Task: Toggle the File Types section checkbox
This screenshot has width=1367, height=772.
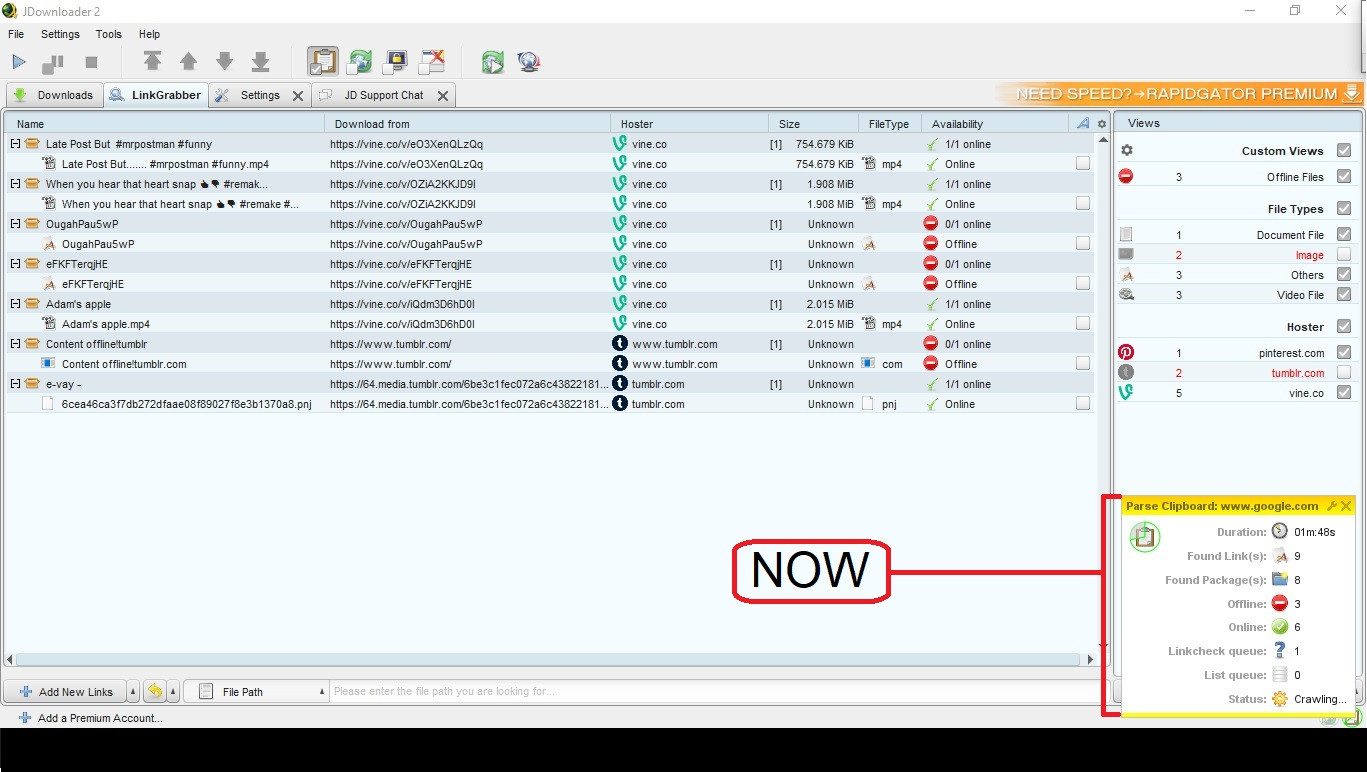Action: pos(1344,209)
